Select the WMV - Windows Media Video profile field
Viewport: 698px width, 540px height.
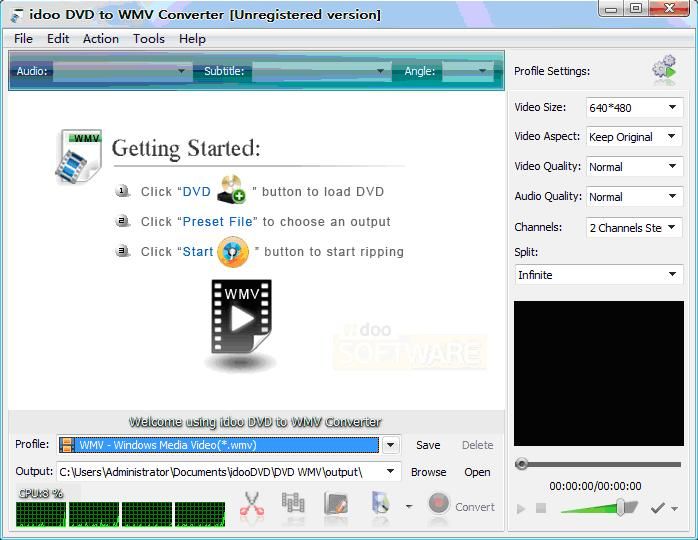point(219,445)
